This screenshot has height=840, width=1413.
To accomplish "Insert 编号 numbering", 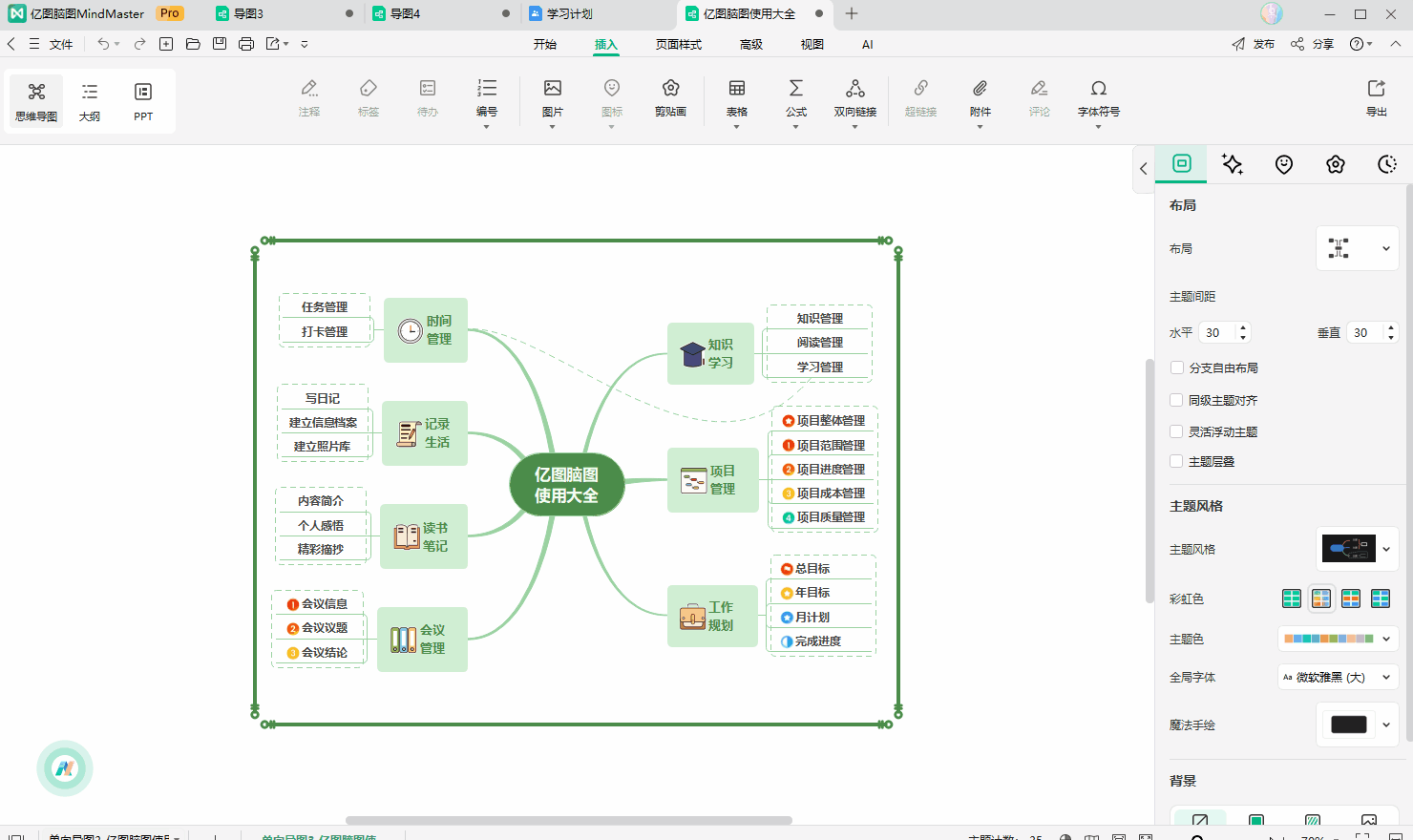I will (487, 101).
